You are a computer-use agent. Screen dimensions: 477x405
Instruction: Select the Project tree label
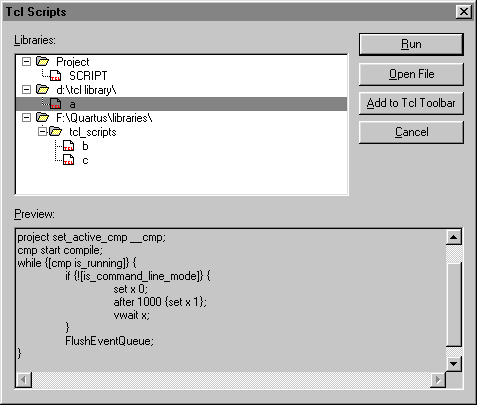pos(73,62)
